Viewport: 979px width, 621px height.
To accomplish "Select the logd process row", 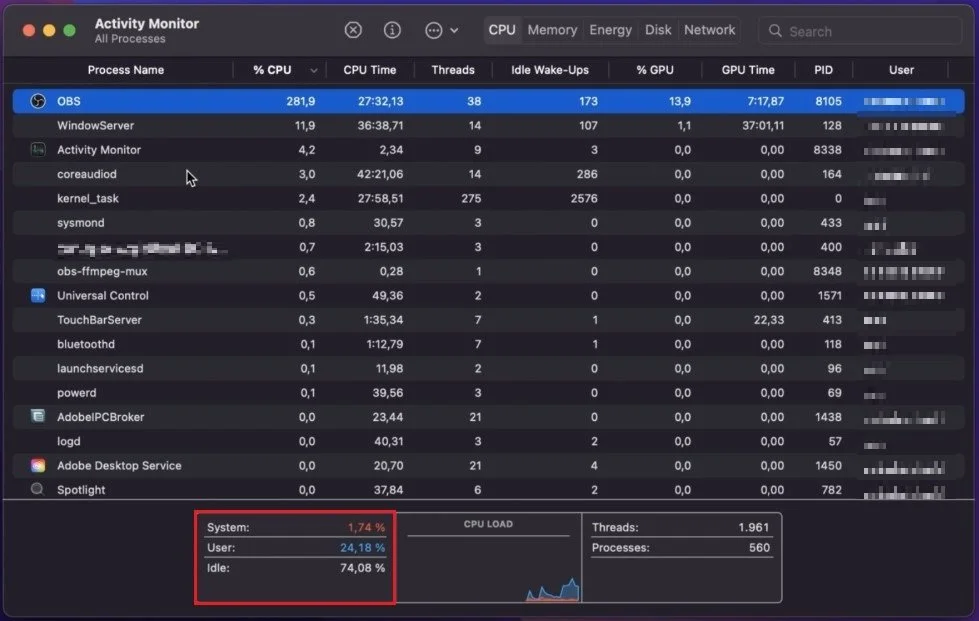I will (488, 442).
